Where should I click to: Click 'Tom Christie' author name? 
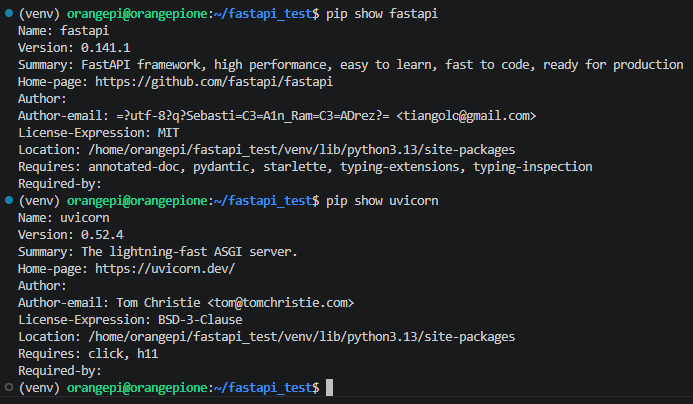(x=158, y=303)
